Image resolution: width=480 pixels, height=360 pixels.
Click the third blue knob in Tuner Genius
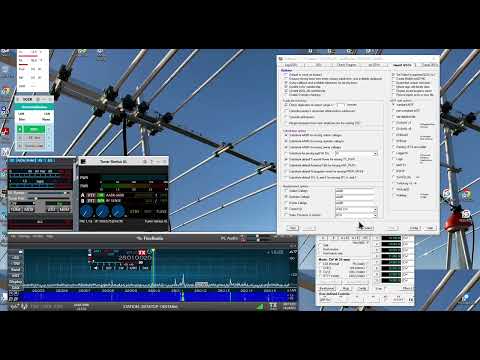point(117,211)
